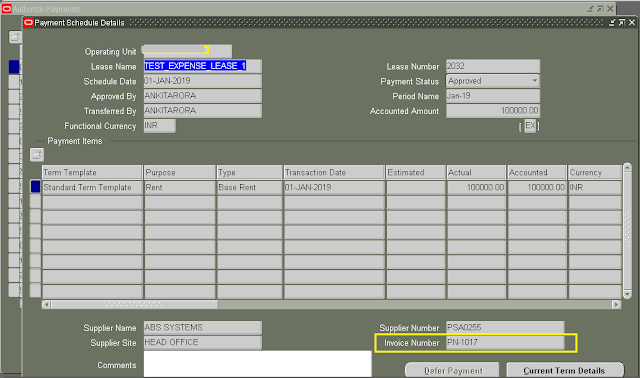Click the Term Template column header

(92, 172)
